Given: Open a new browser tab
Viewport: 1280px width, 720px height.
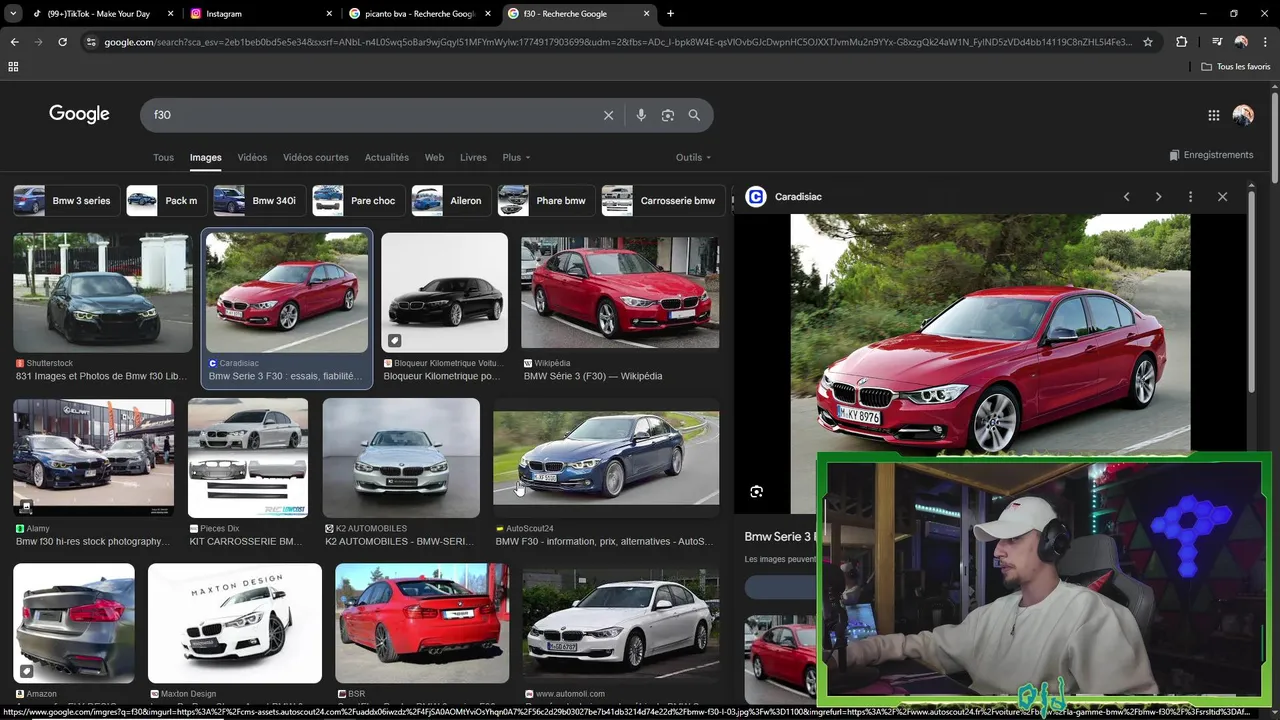Looking at the screenshot, I should click(x=670, y=14).
